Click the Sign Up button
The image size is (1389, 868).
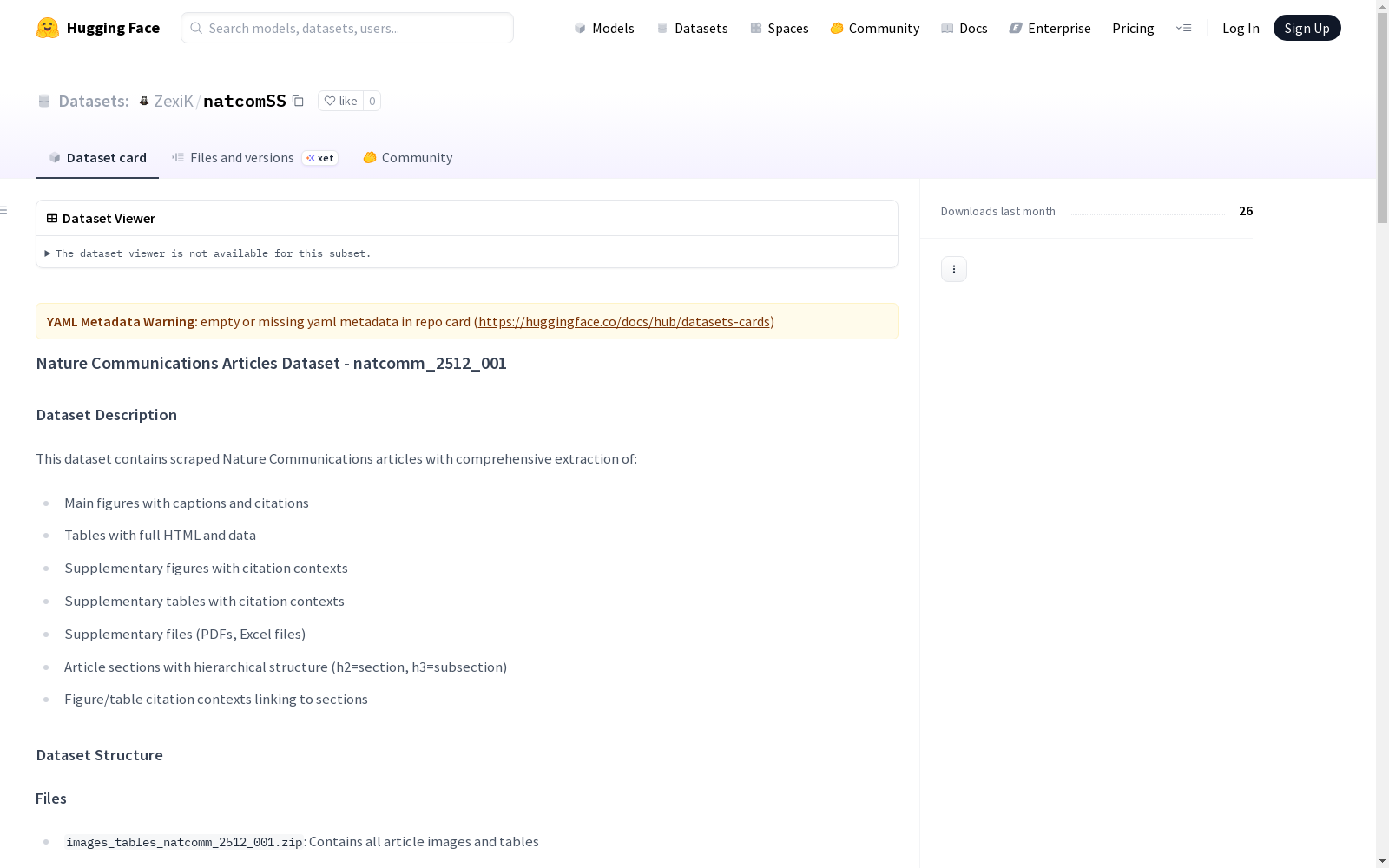[1307, 28]
